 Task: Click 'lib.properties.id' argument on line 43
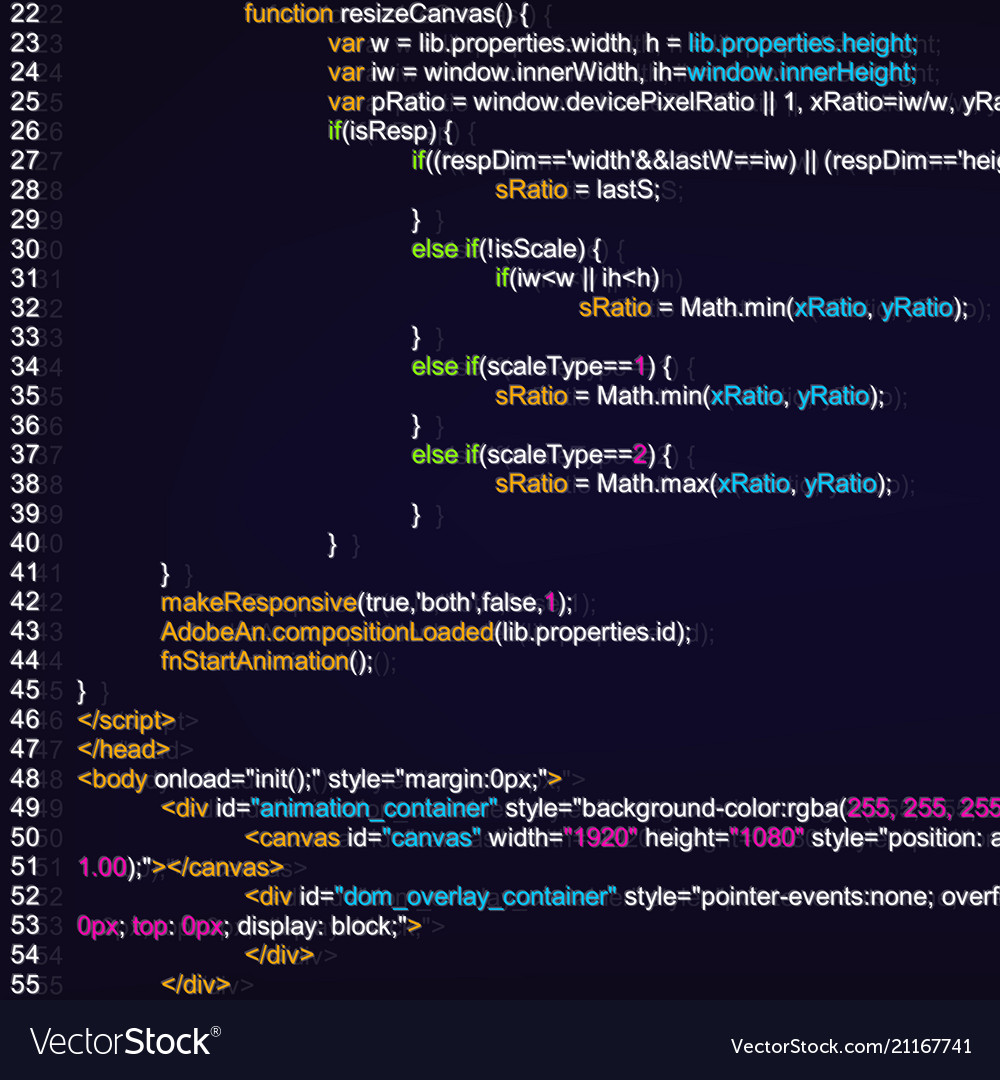(589, 632)
